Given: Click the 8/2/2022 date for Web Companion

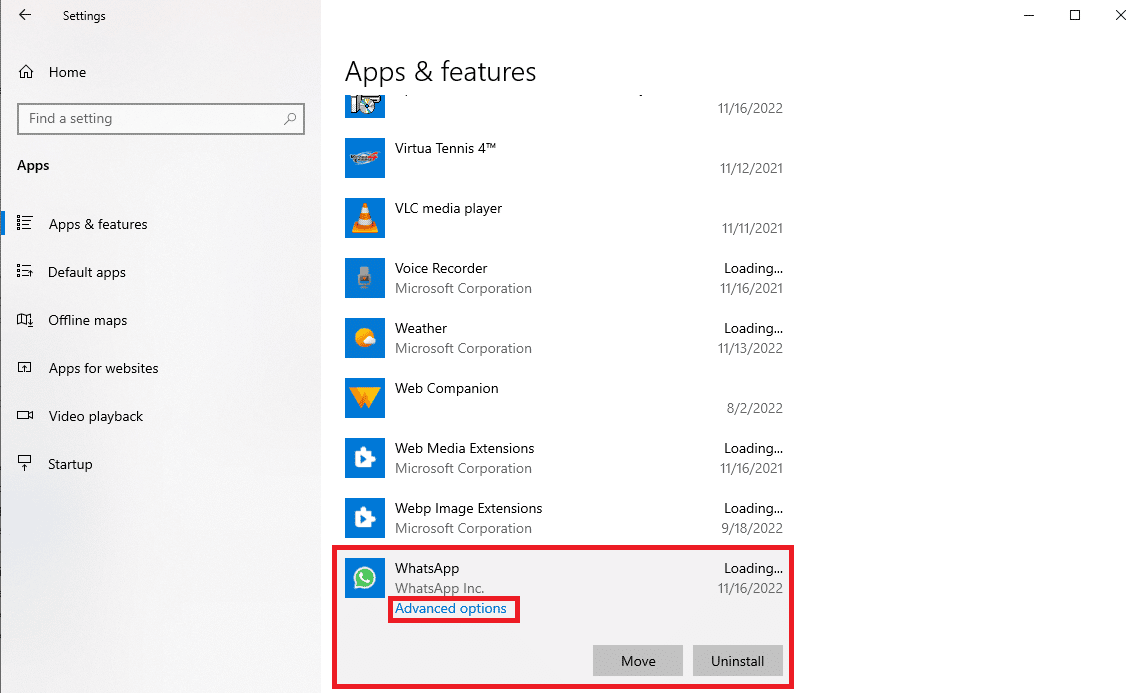Looking at the screenshot, I should [754, 408].
